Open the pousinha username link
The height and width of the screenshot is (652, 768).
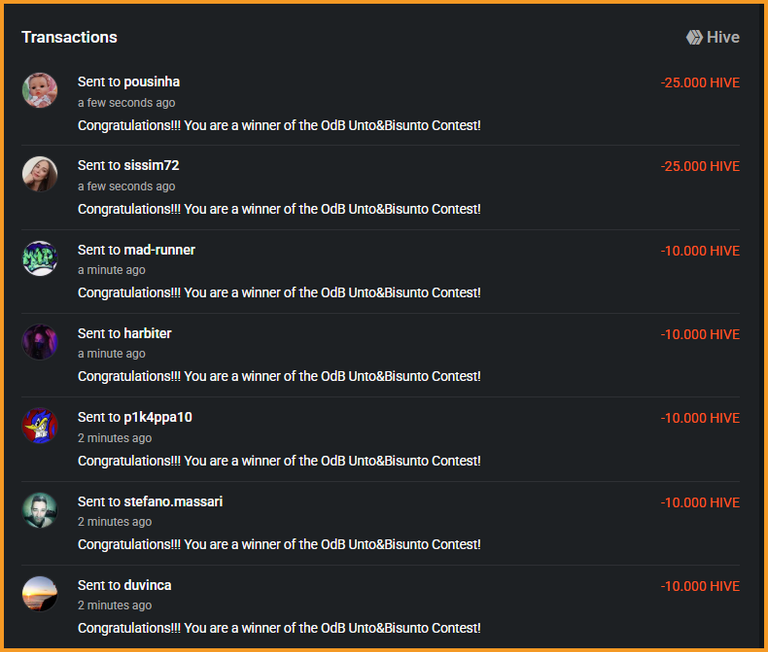tap(152, 82)
